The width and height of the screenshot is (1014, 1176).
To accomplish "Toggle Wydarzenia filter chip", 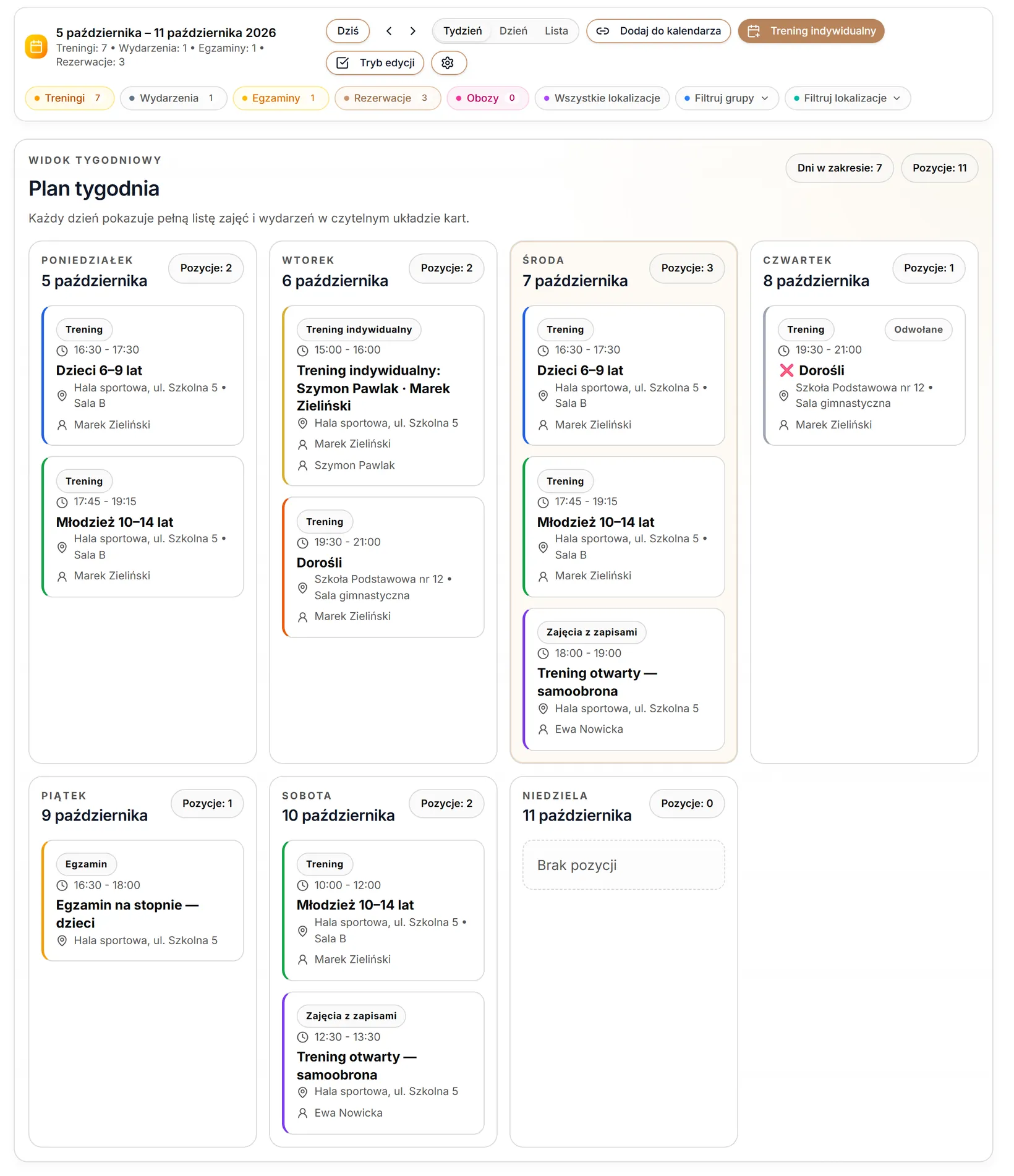I will pos(174,98).
